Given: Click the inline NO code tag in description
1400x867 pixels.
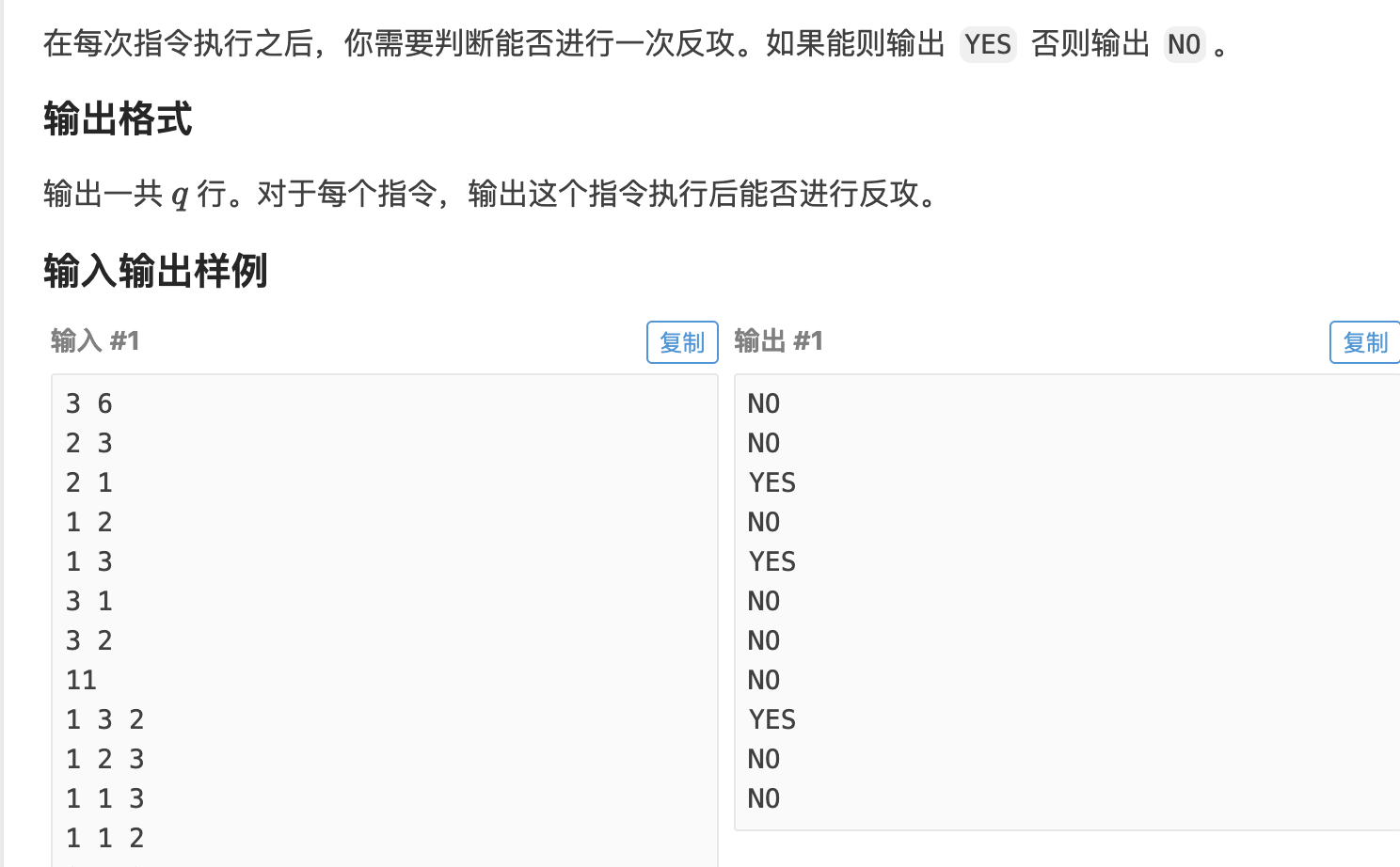Looking at the screenshot, I should (x=1184, y=44).
